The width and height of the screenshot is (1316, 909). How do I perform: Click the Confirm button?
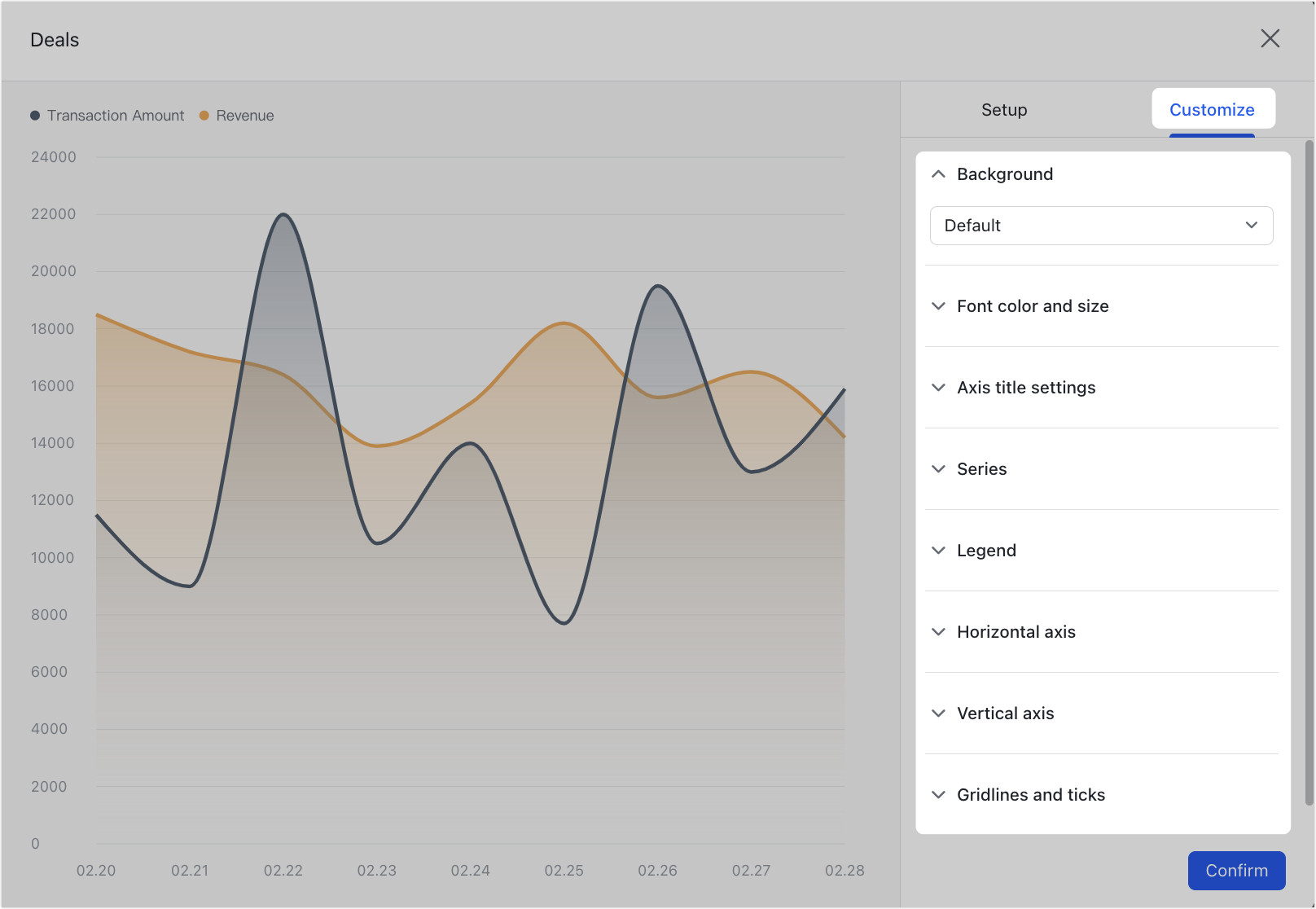point(1236,871)
